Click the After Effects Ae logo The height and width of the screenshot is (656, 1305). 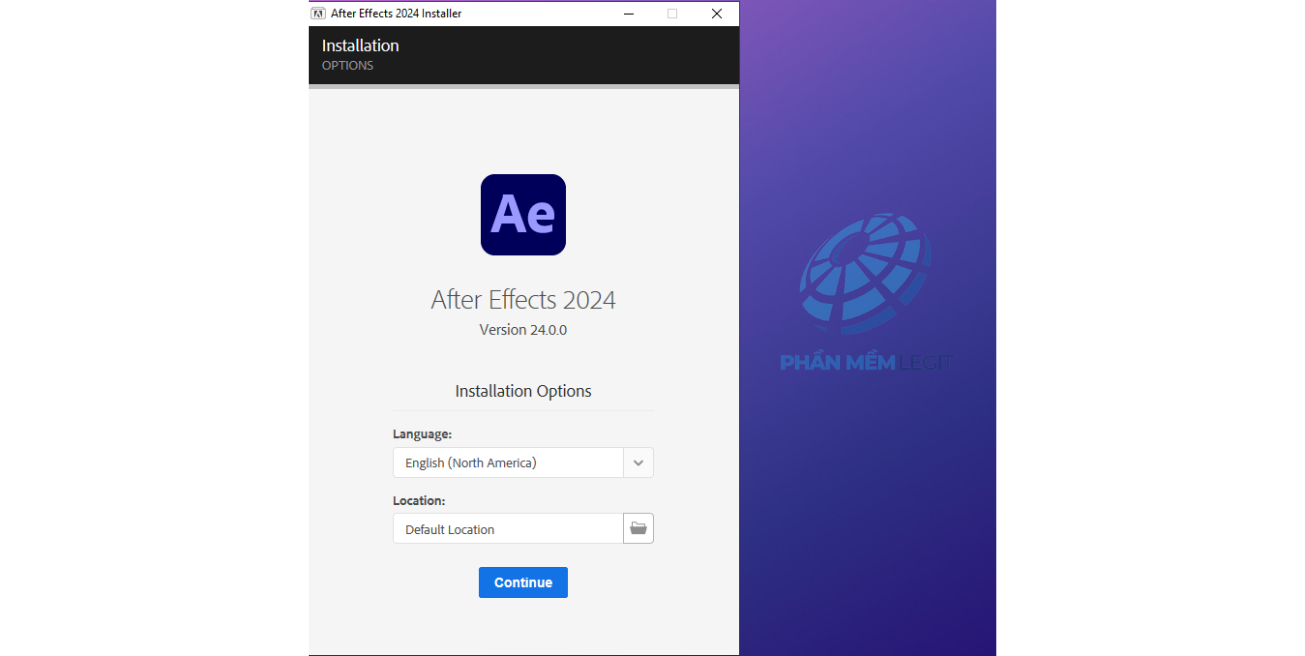point(523,215)
